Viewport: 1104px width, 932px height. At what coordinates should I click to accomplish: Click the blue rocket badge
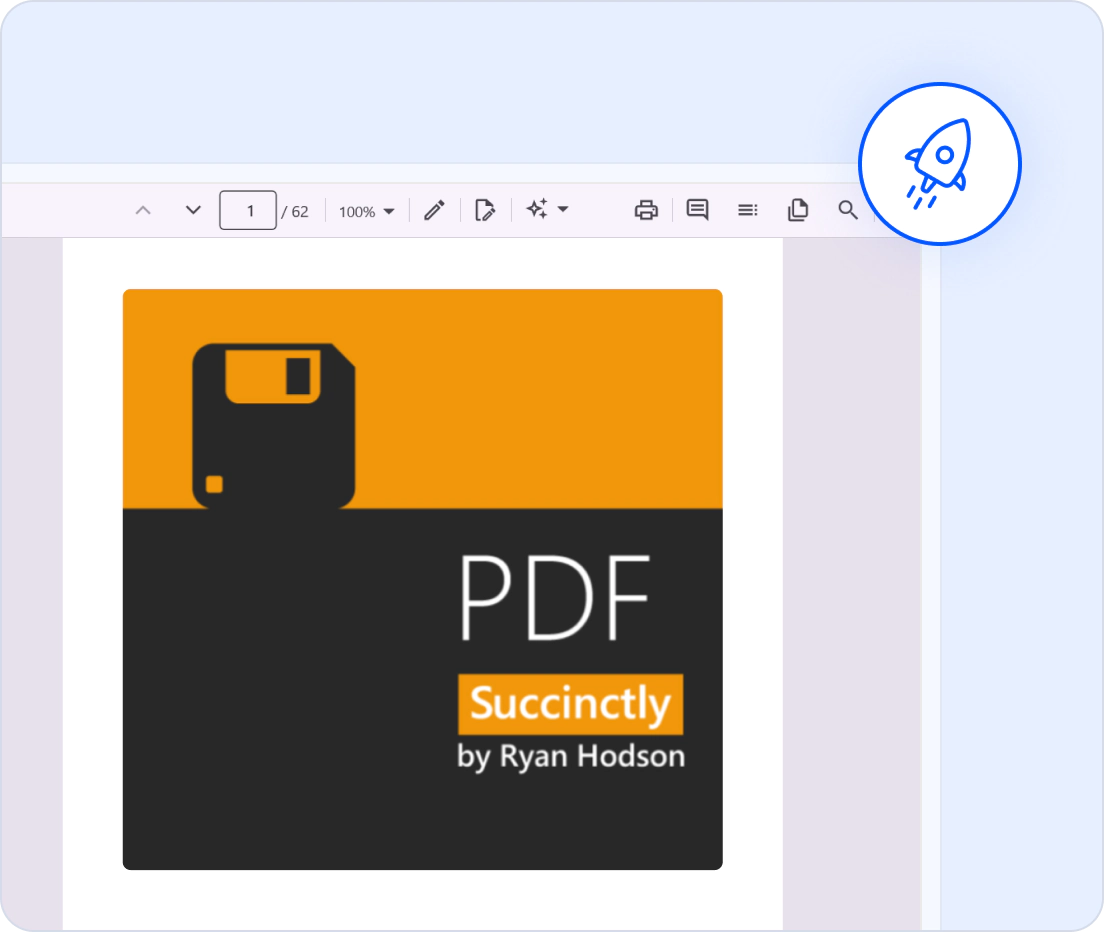(x=940, y=164)
